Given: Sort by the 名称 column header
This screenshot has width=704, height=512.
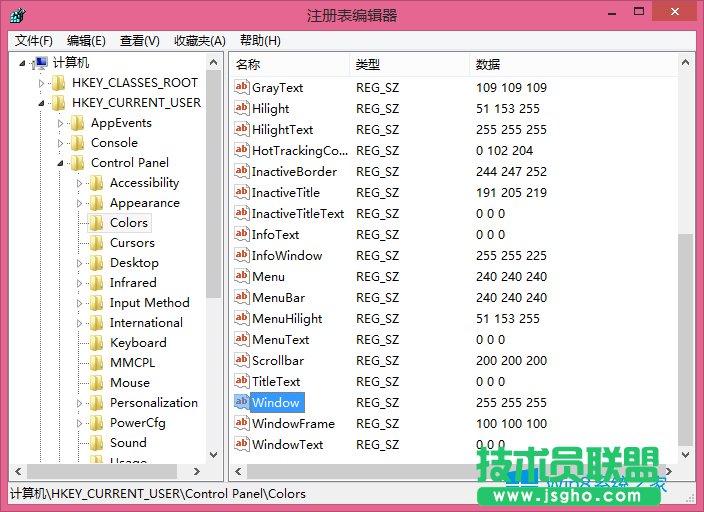Looking at the screenshot, I should 290,65.
